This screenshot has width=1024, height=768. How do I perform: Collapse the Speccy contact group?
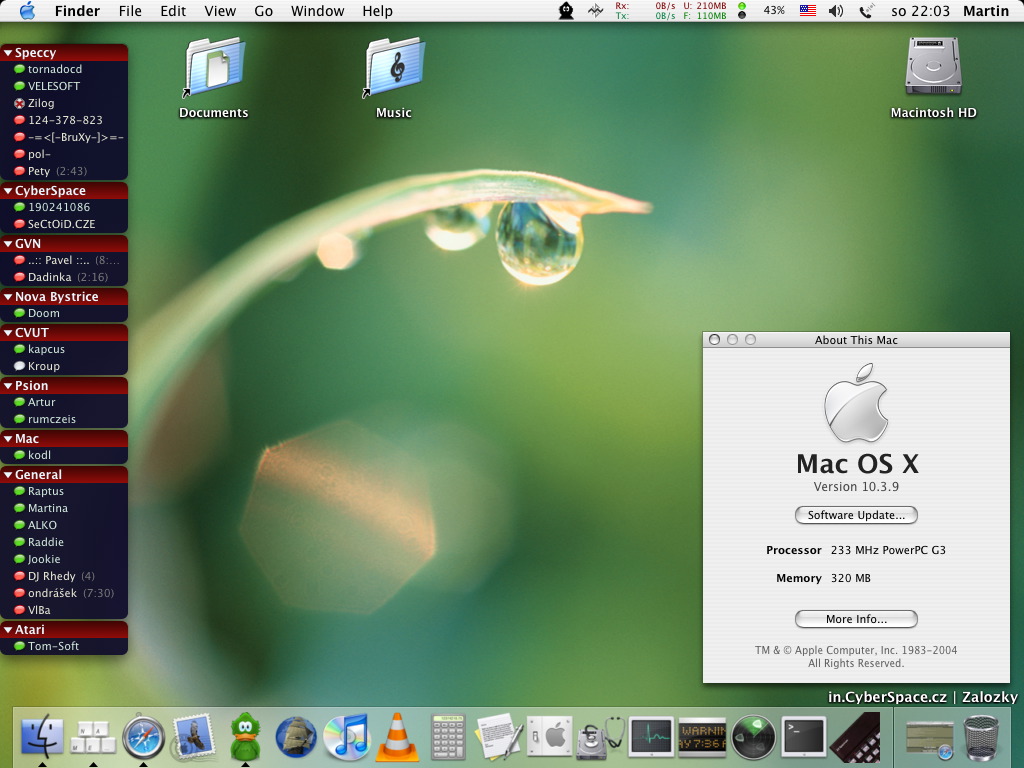8,53
